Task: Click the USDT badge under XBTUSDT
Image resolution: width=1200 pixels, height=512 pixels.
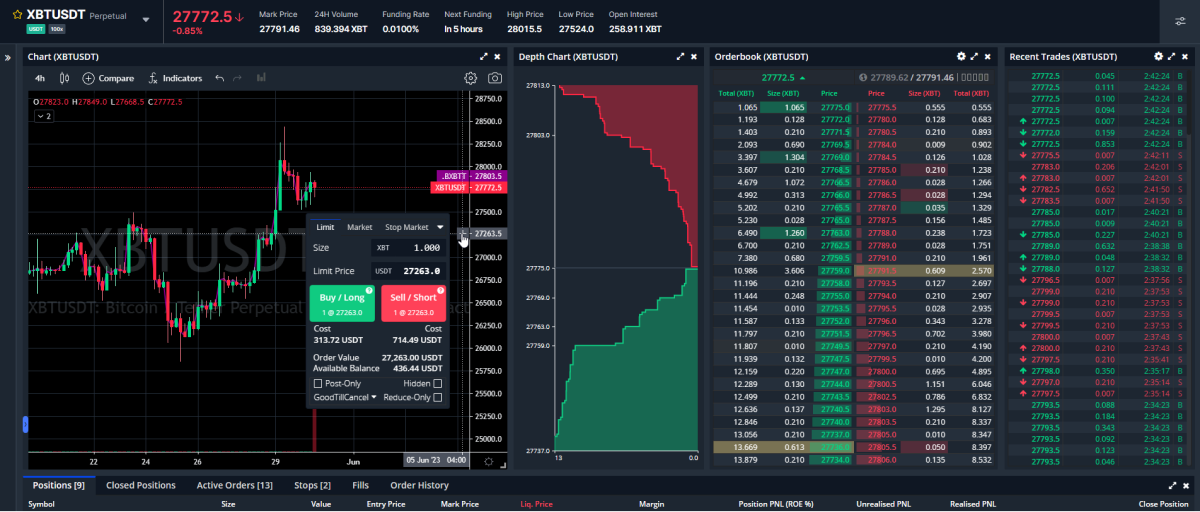Action: tap(36, 31)
